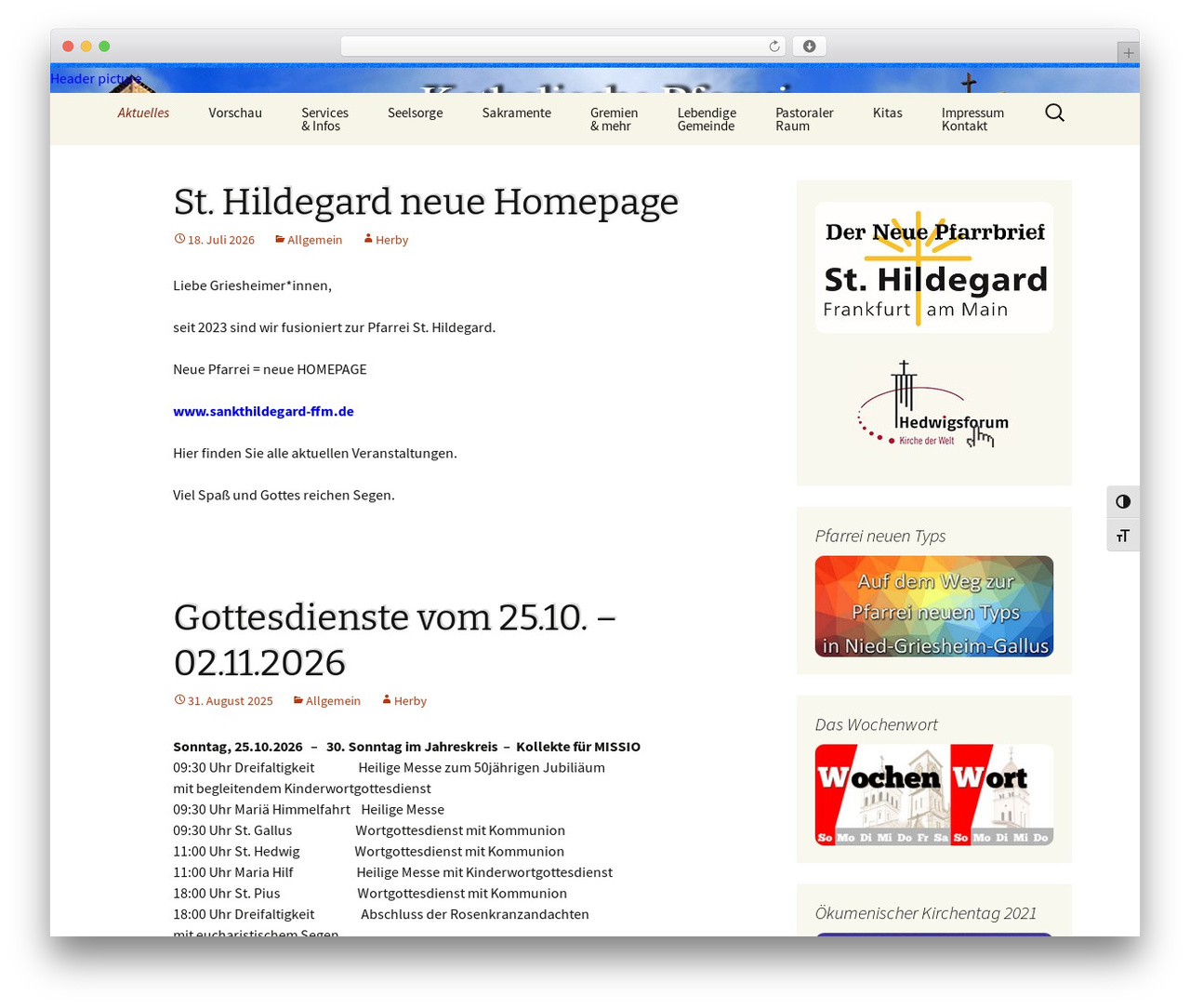Select '18:00 Uhr St. Pius' service row

point(370,894)
